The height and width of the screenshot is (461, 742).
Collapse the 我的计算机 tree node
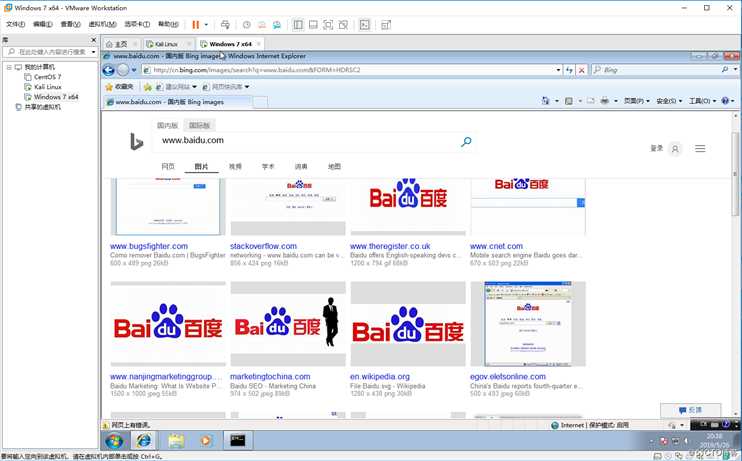click(9, 67)
